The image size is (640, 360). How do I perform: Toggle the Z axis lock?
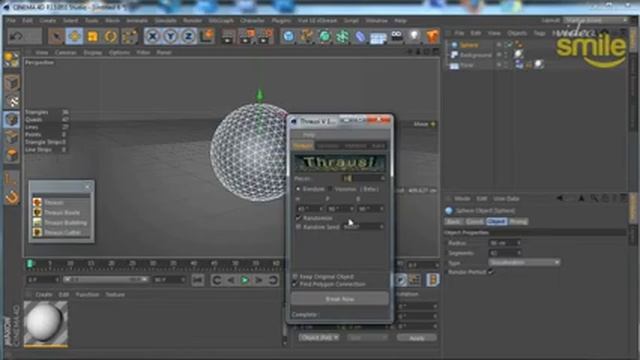click(189, 37)
